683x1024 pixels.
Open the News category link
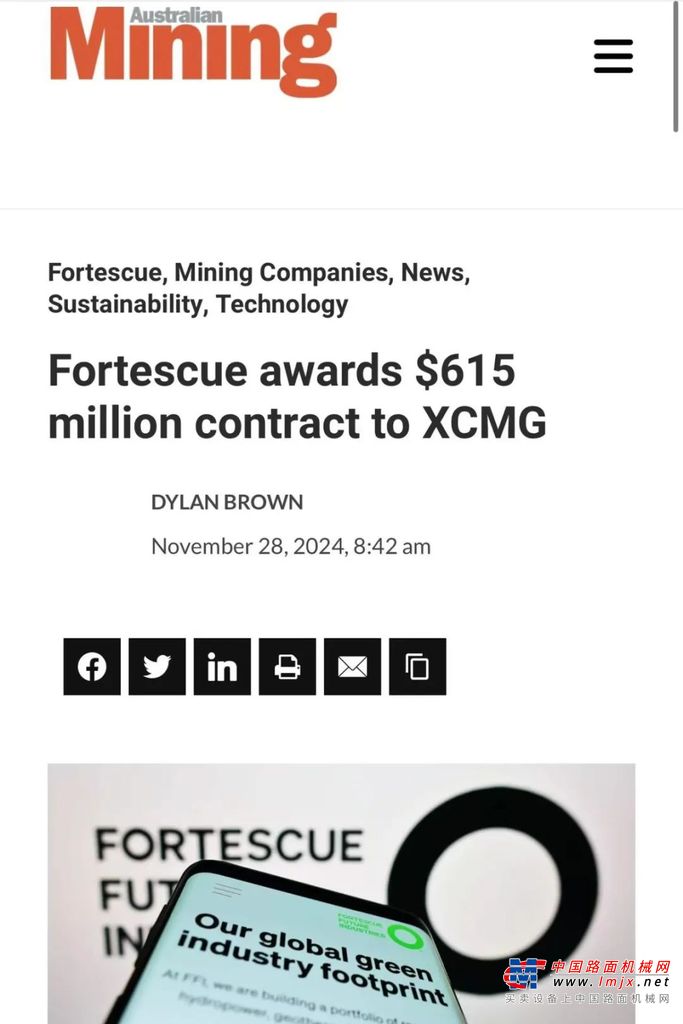coord(432,272)
